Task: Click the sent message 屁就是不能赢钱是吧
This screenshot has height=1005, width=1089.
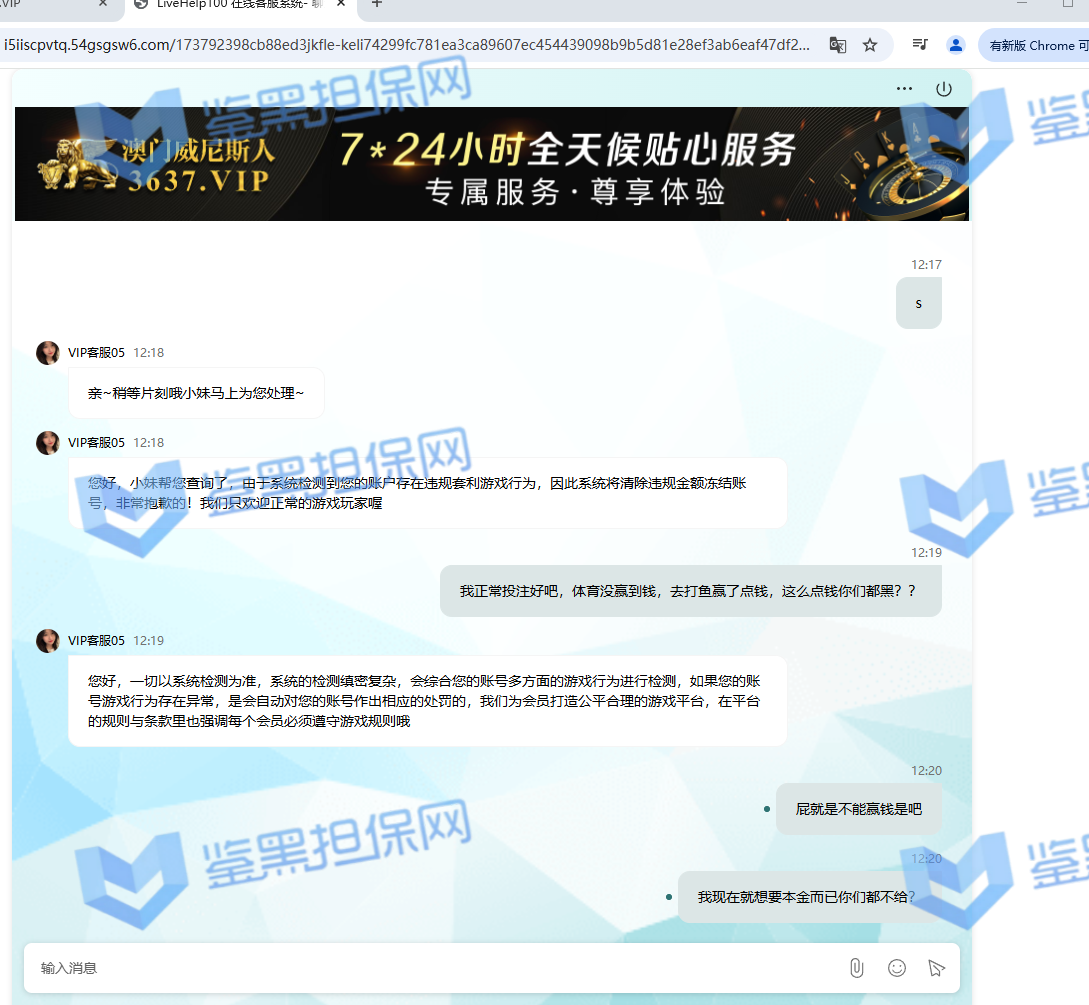Action: [x=858, y=809]
